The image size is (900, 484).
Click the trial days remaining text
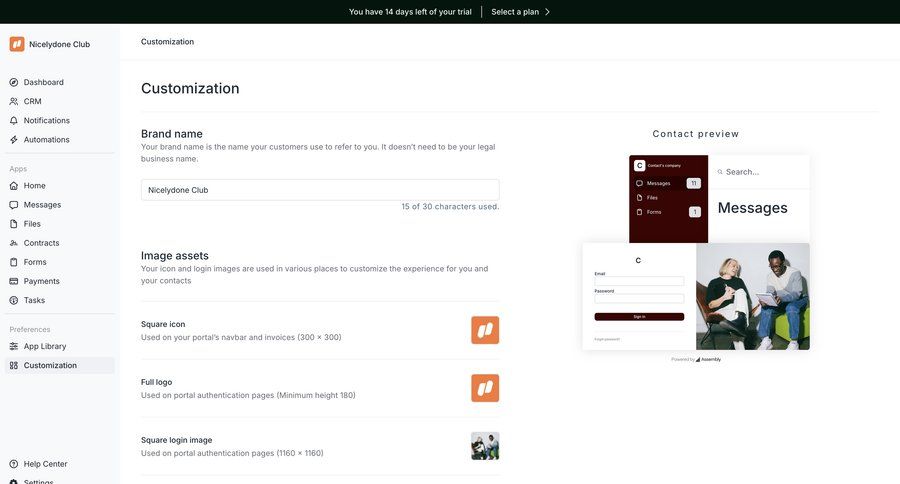click(410, 11)
